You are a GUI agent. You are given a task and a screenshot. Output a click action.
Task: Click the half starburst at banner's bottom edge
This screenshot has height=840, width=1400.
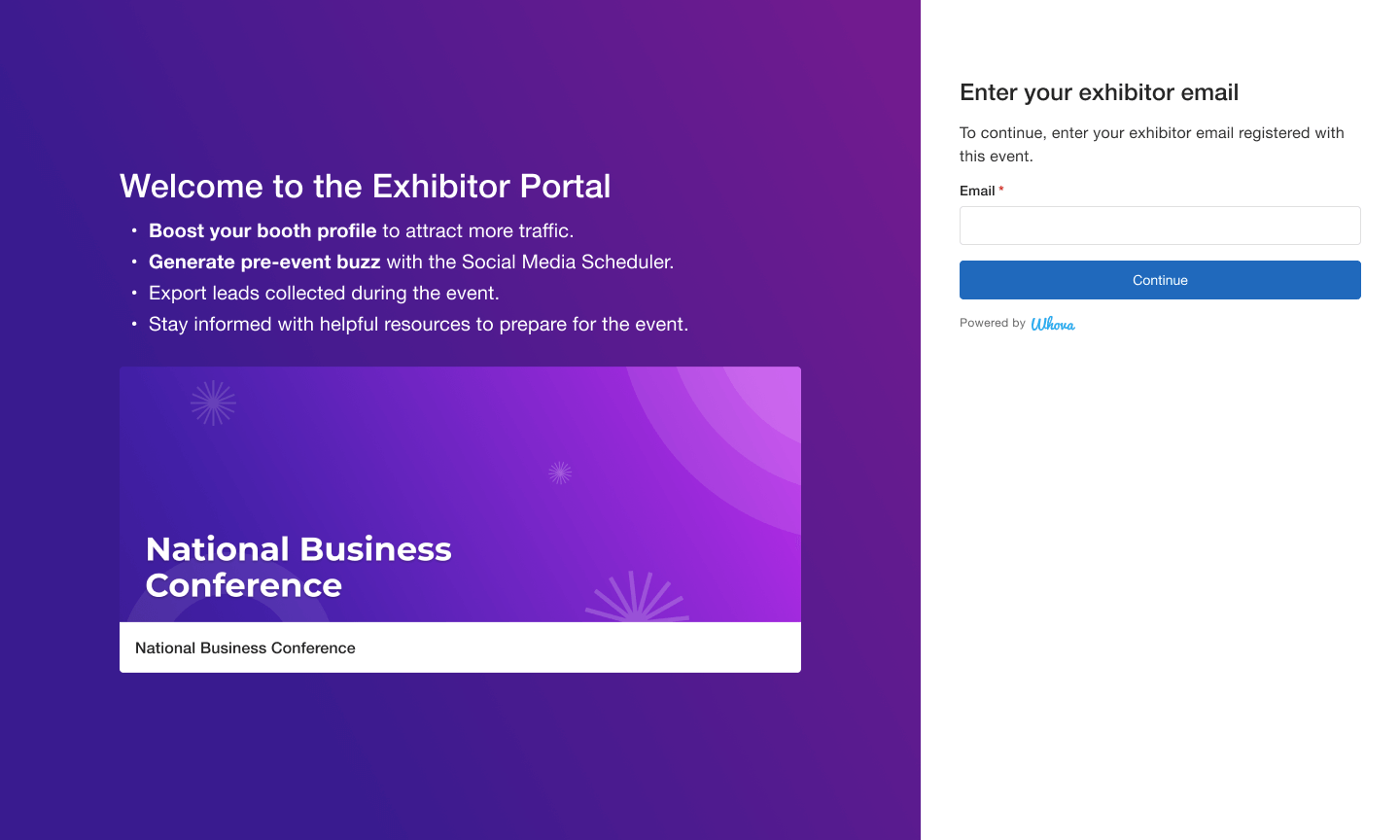[x=637, y=600]
